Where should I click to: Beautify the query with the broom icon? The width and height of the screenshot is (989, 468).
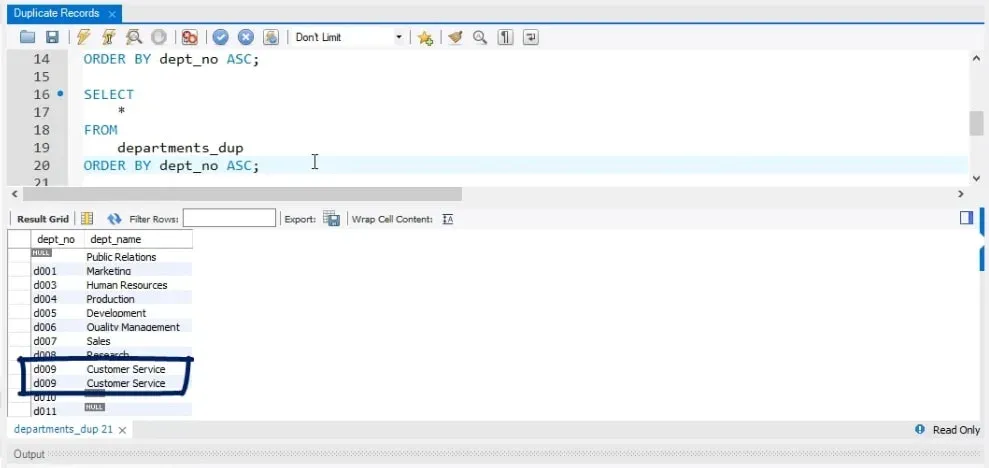pyautogui.click(x=455, y=37)
